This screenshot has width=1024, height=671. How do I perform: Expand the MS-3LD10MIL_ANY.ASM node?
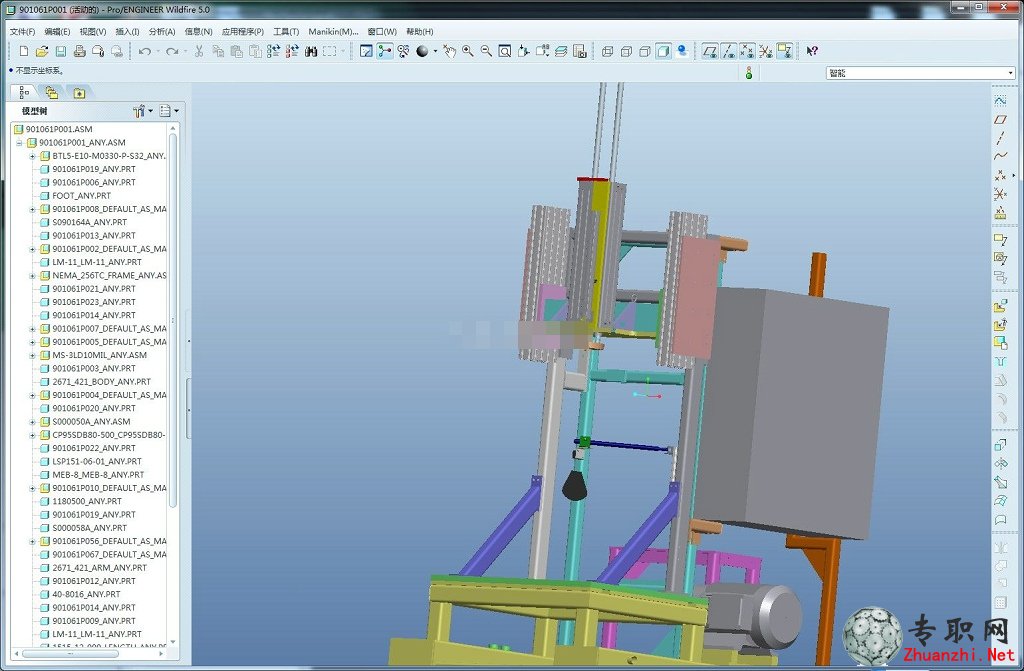click(32, 355)
